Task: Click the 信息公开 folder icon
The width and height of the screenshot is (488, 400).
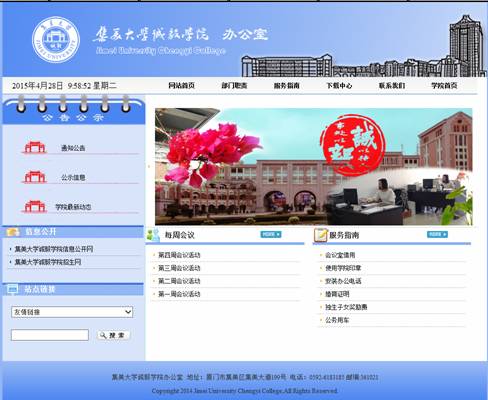Action: pyautogui.click(x=13, y=232)
